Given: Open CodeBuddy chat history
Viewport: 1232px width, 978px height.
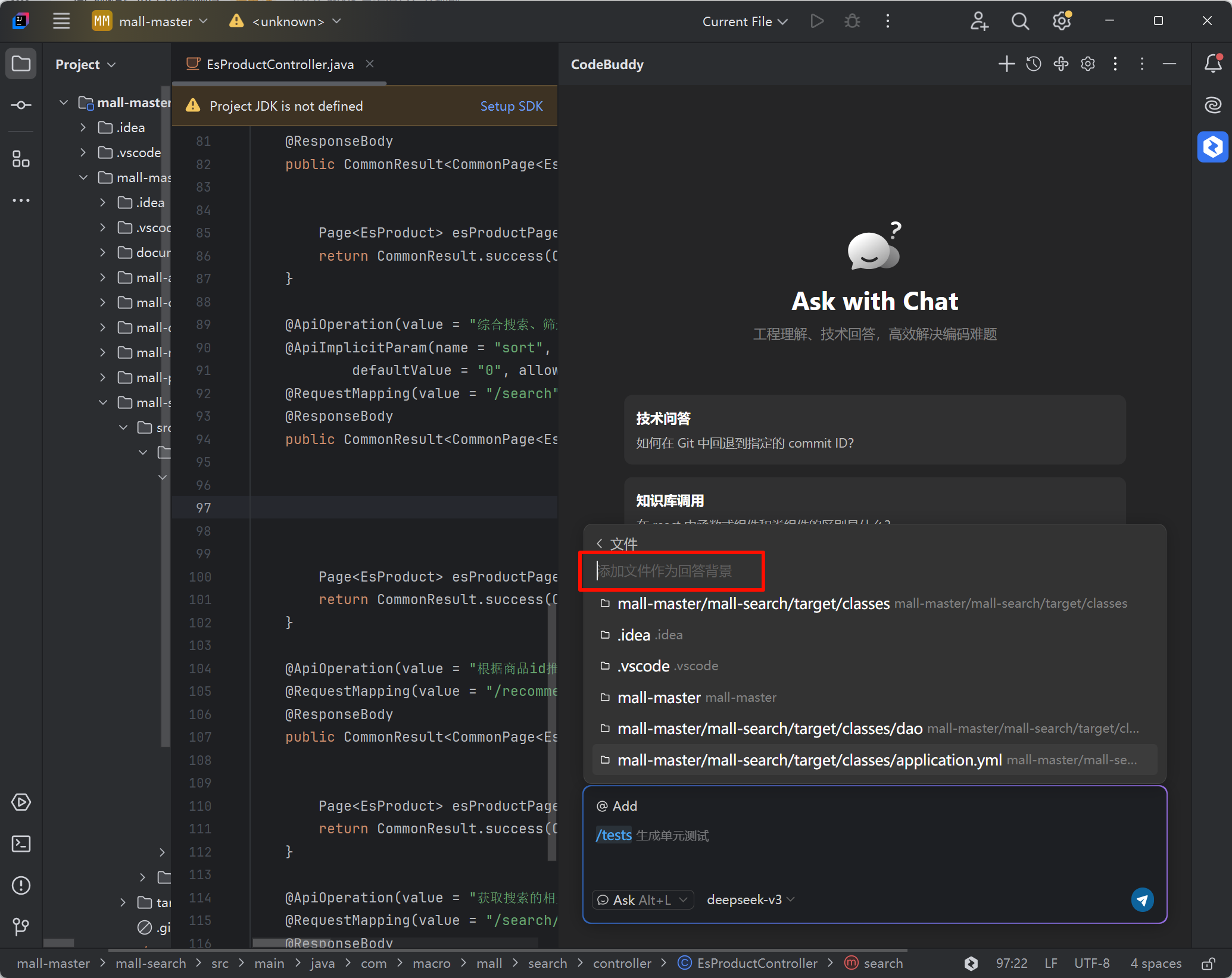Looking at the screenshot, I should (1033, 64).
